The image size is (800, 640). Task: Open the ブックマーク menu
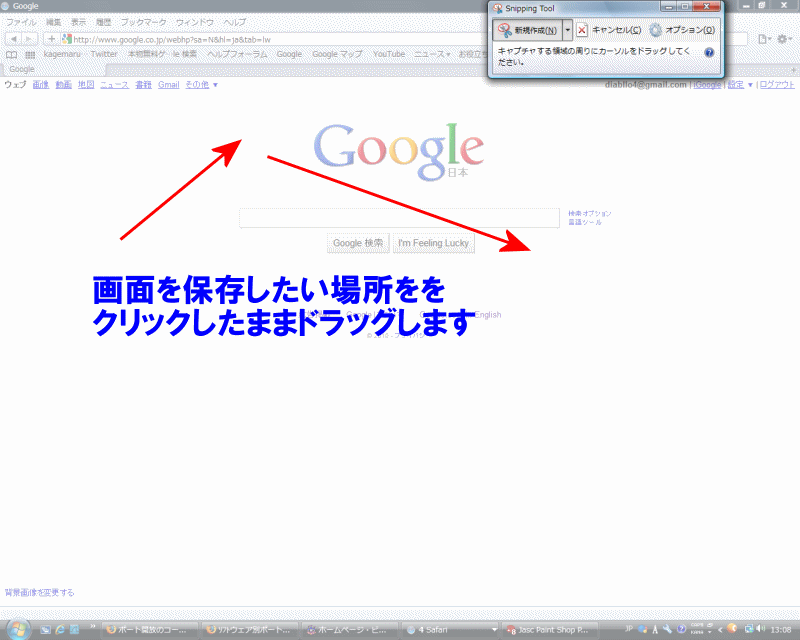pos(143,22)
